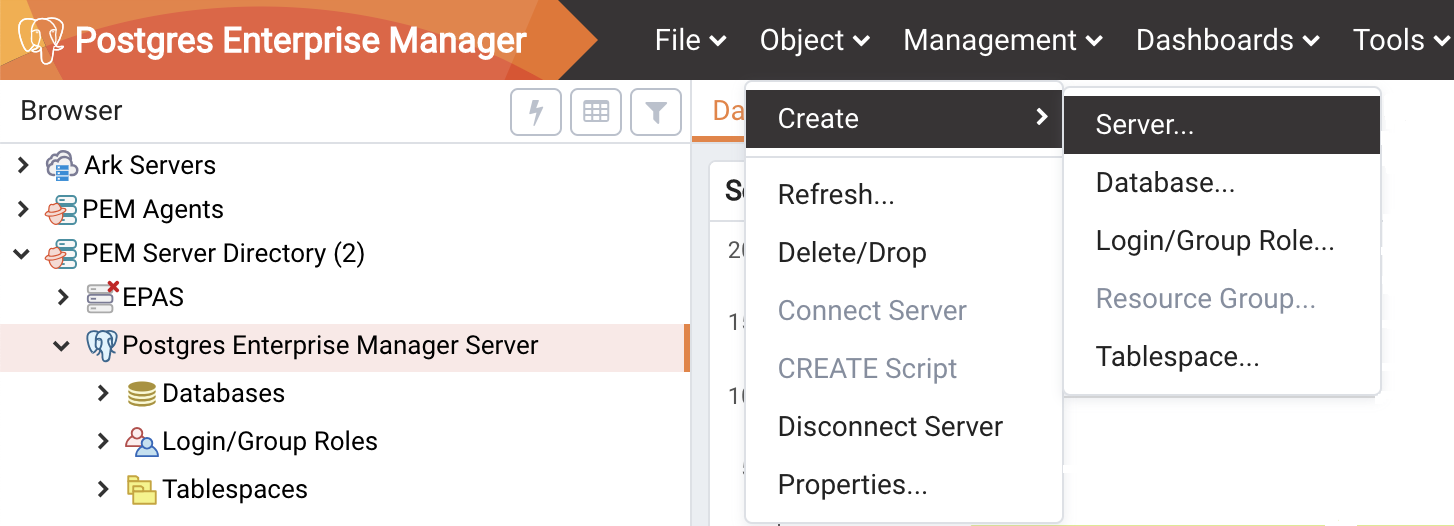Click the query tool lightning icon
The image size is (1454, 526).
pos(536,112)
